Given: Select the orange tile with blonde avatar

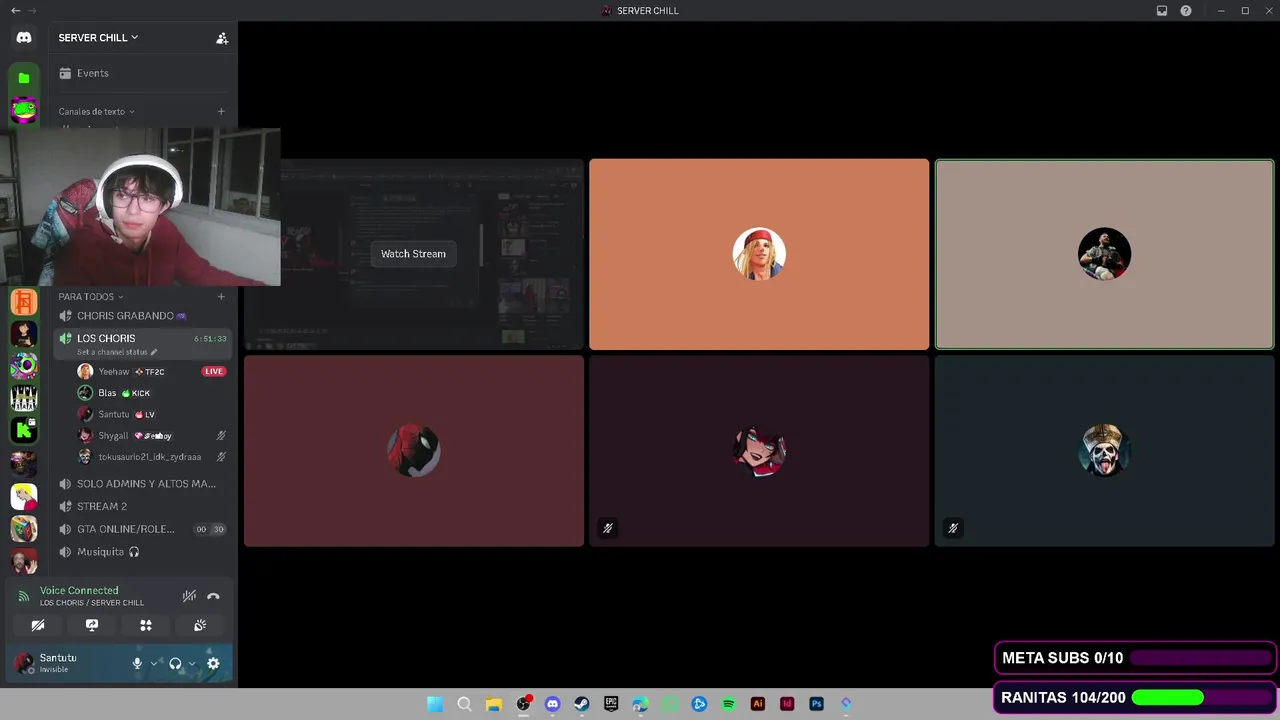Looking at the screenshot, I should coord(759,254).
